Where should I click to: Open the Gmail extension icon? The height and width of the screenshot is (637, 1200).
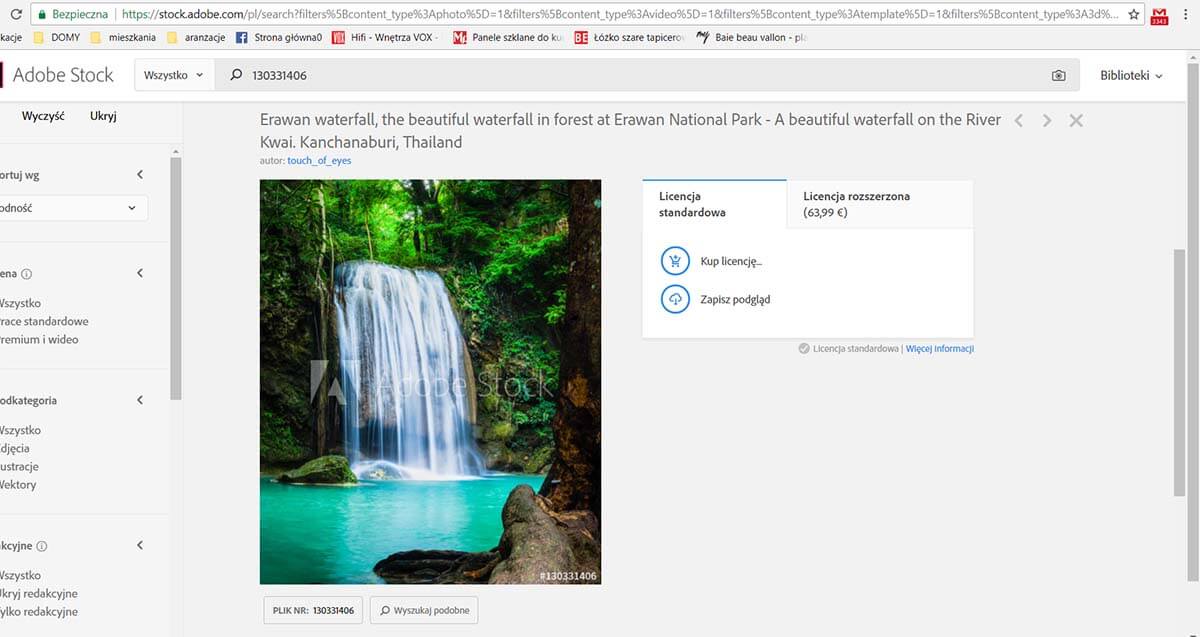(1160, 16)
